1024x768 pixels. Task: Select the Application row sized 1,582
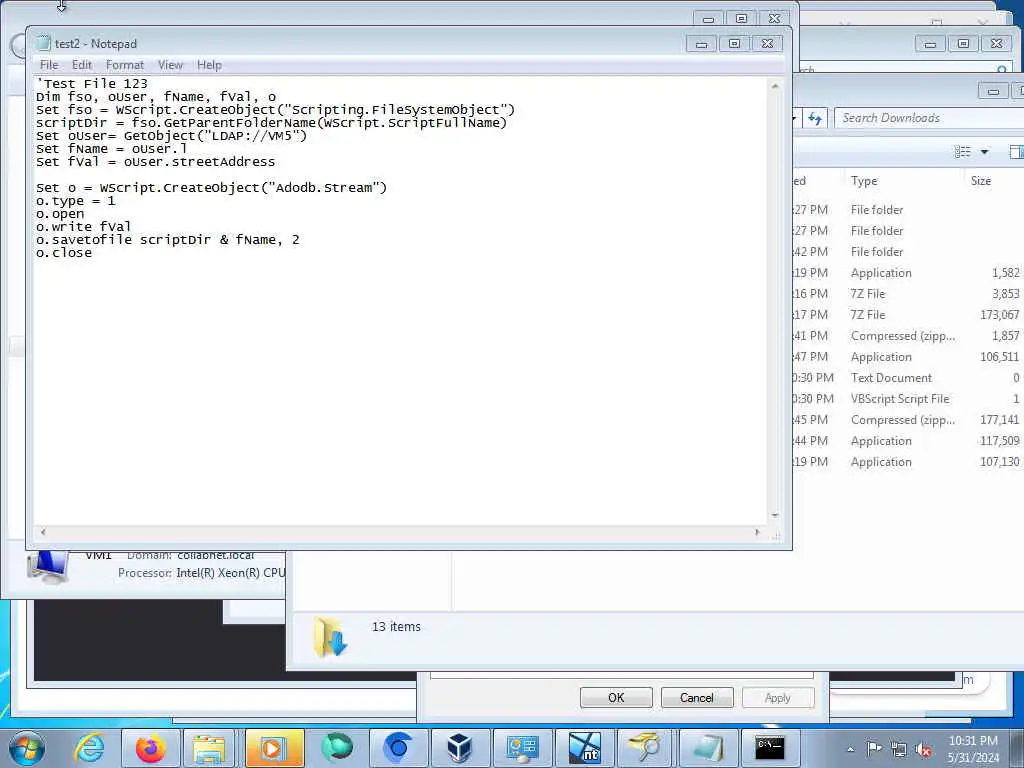(908, 273)
